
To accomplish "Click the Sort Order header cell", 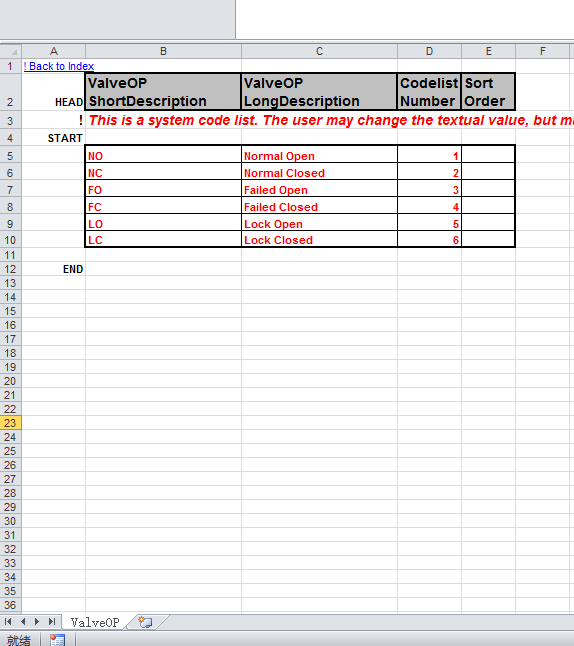I will point(488,92).
